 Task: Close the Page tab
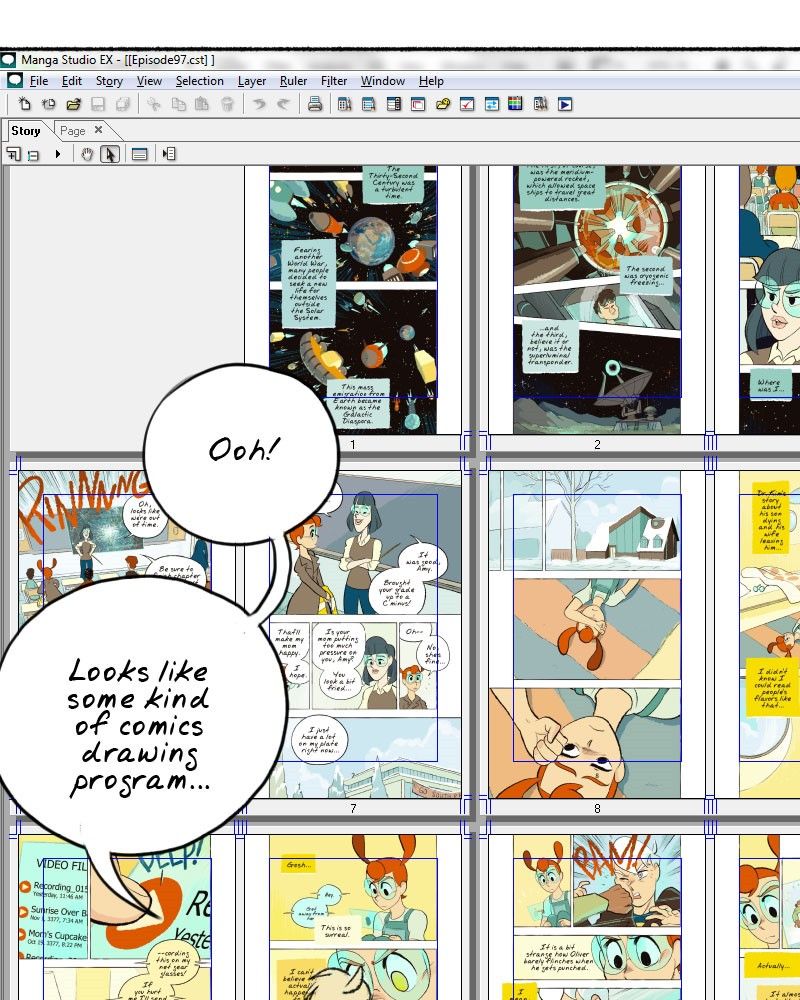pyautogui.click(x=98, y=130)
